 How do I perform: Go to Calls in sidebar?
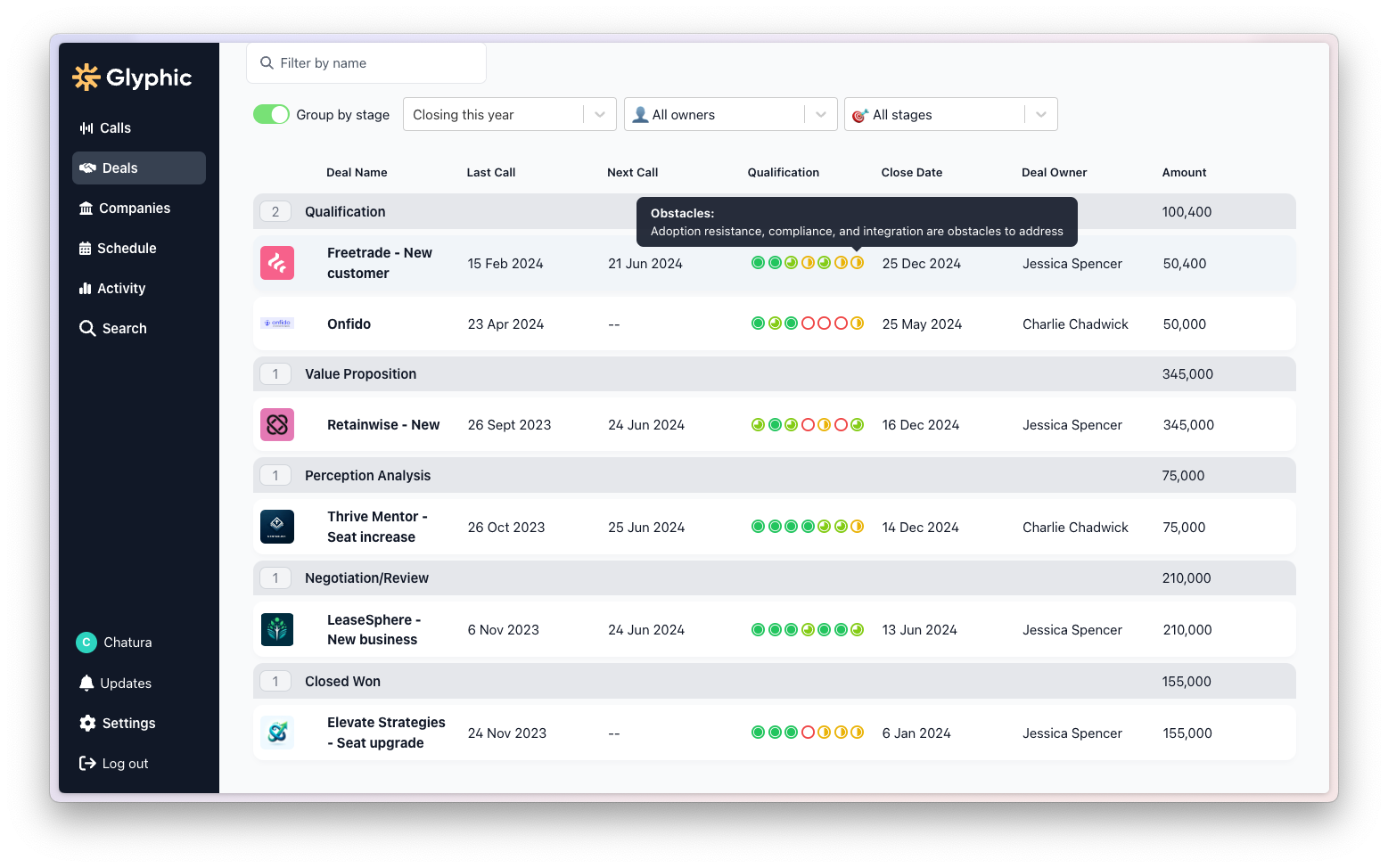pyautogui.click(x=139, y=128)
